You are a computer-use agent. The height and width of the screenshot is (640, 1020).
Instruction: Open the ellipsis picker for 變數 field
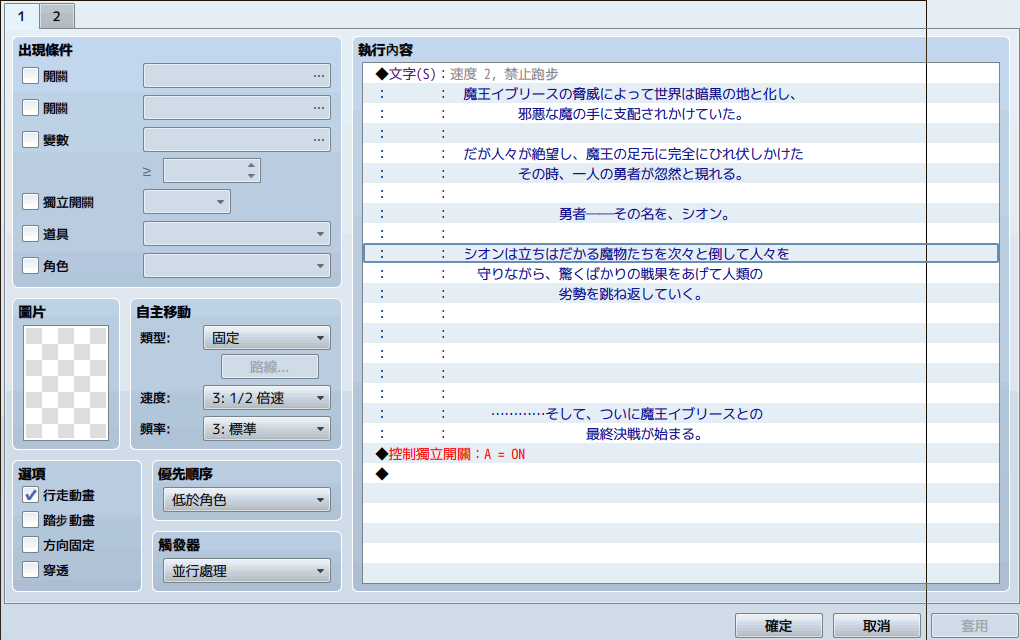[319, 140]
